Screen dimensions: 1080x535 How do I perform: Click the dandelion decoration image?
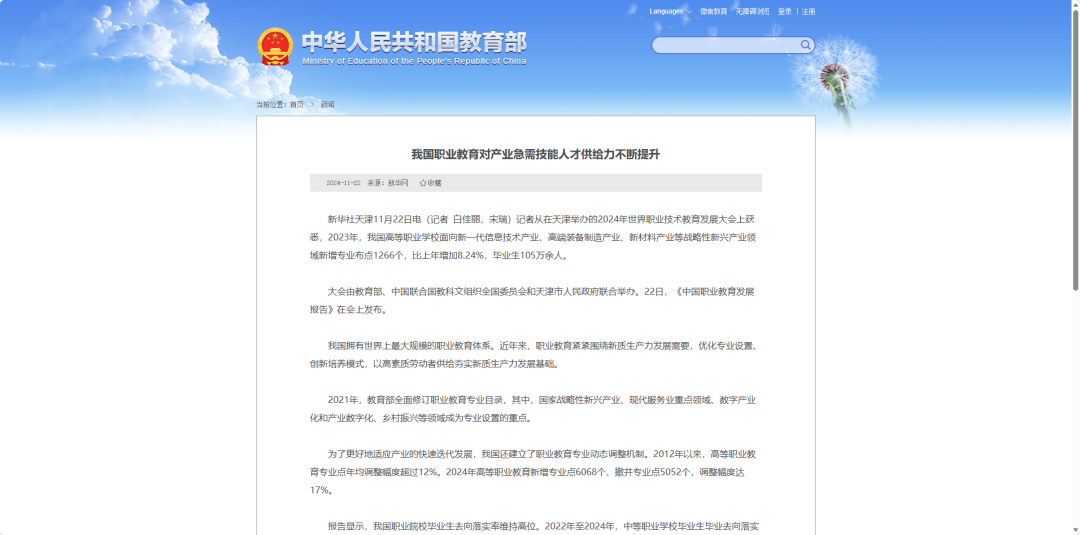(x=835, y=79)
